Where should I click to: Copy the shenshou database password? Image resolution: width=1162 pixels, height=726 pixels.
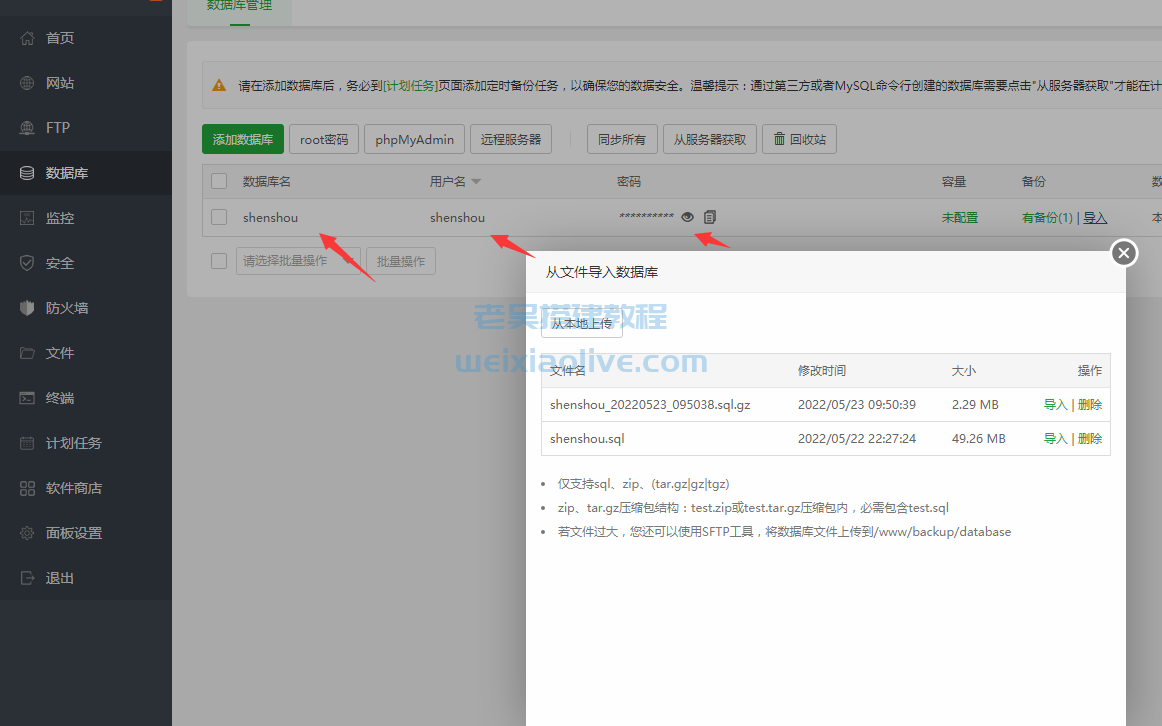710,217
